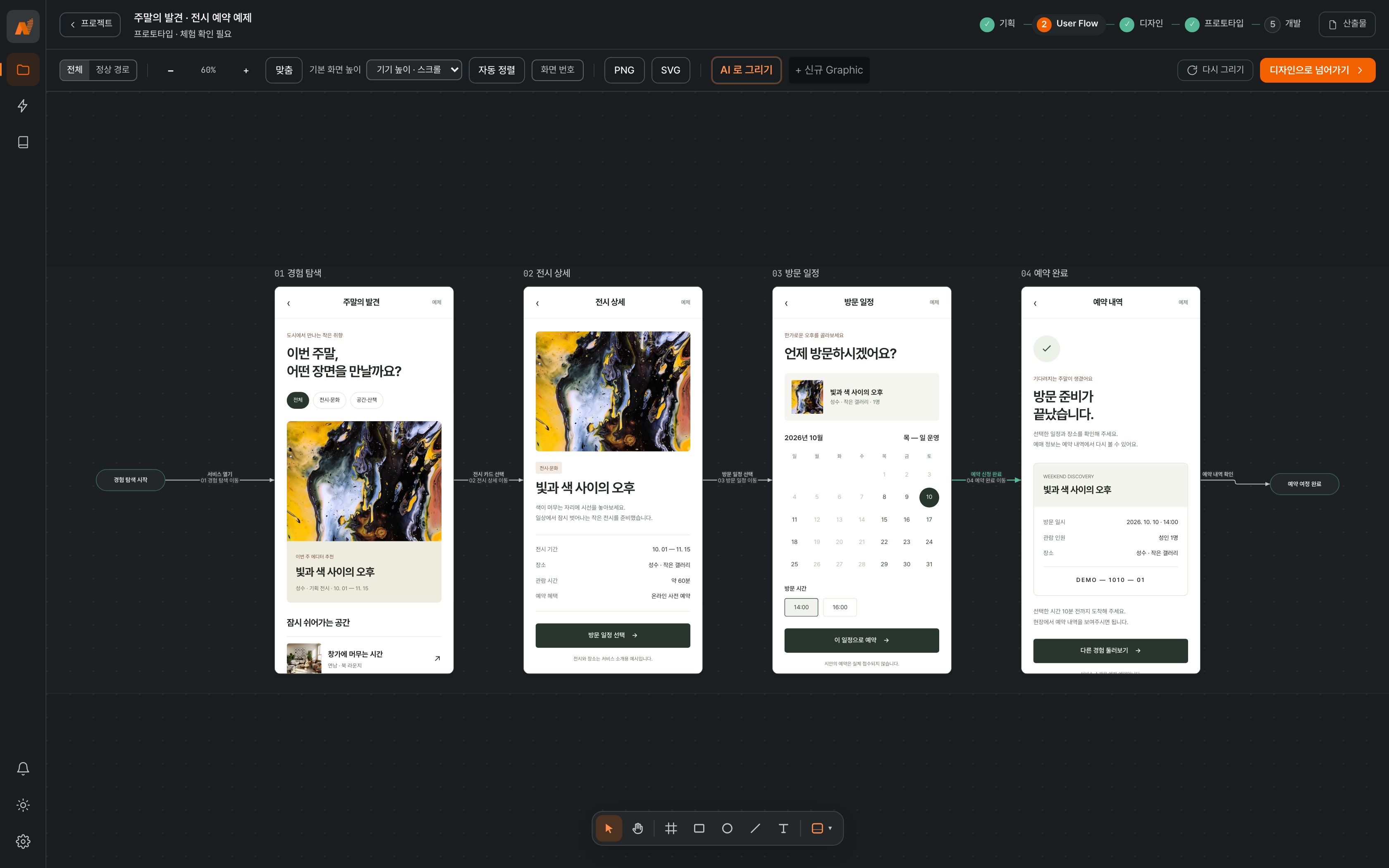Image resolution: width=1389 pixels, height=868 pixels.
Task: Click the 자동 정렬 button
Action: [496, 70]
